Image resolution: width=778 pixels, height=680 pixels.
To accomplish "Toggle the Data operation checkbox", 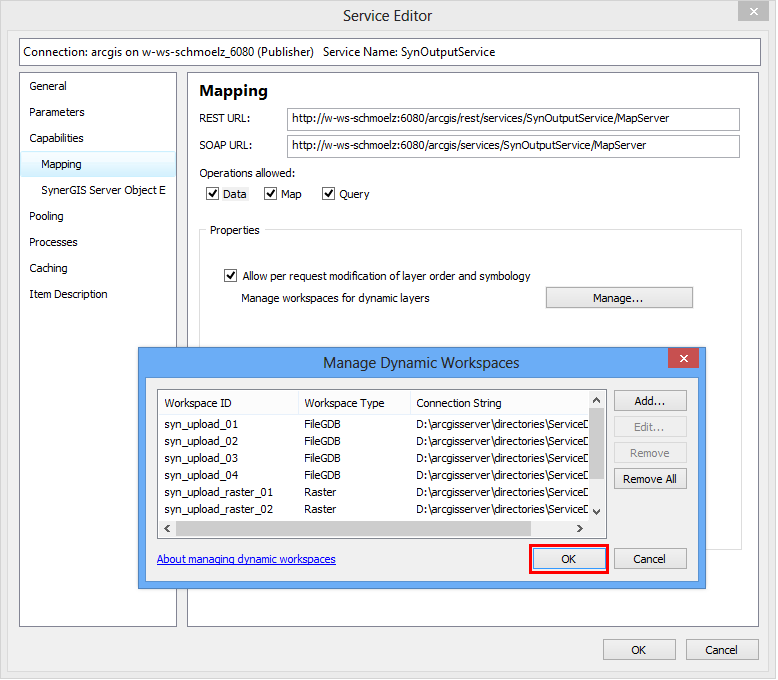I will click(212, 194).
